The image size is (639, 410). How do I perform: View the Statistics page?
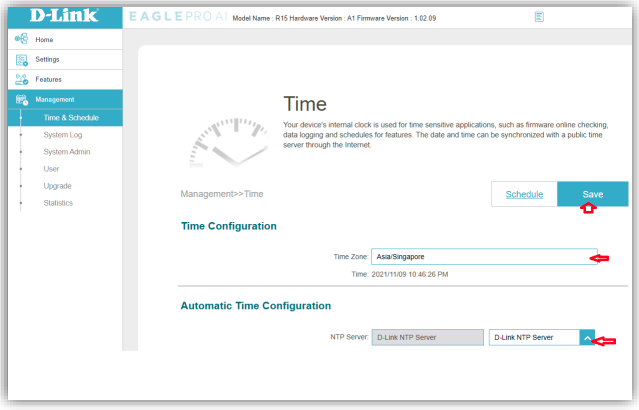(58, 203)
